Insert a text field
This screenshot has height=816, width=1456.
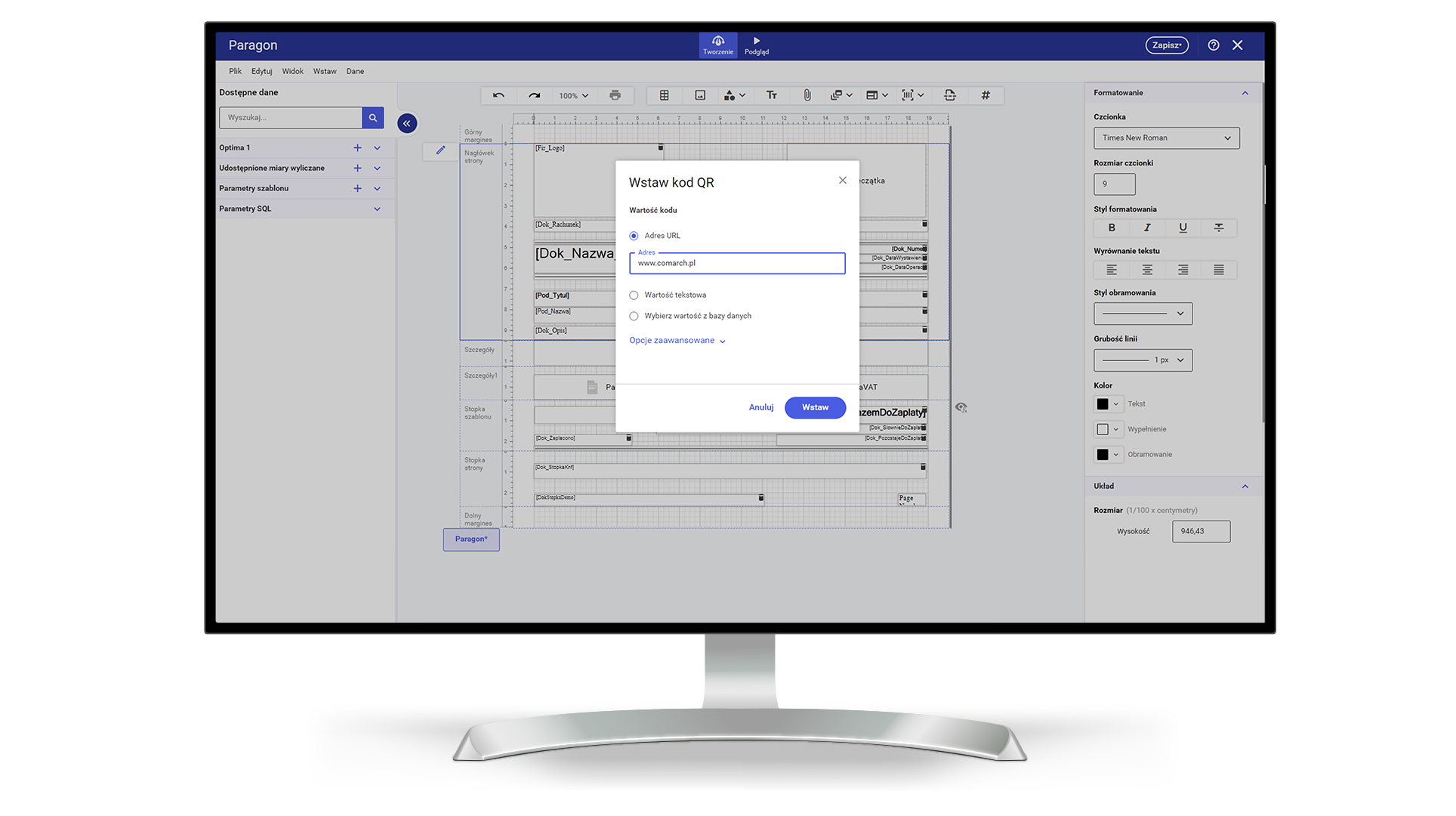point(771,95)
